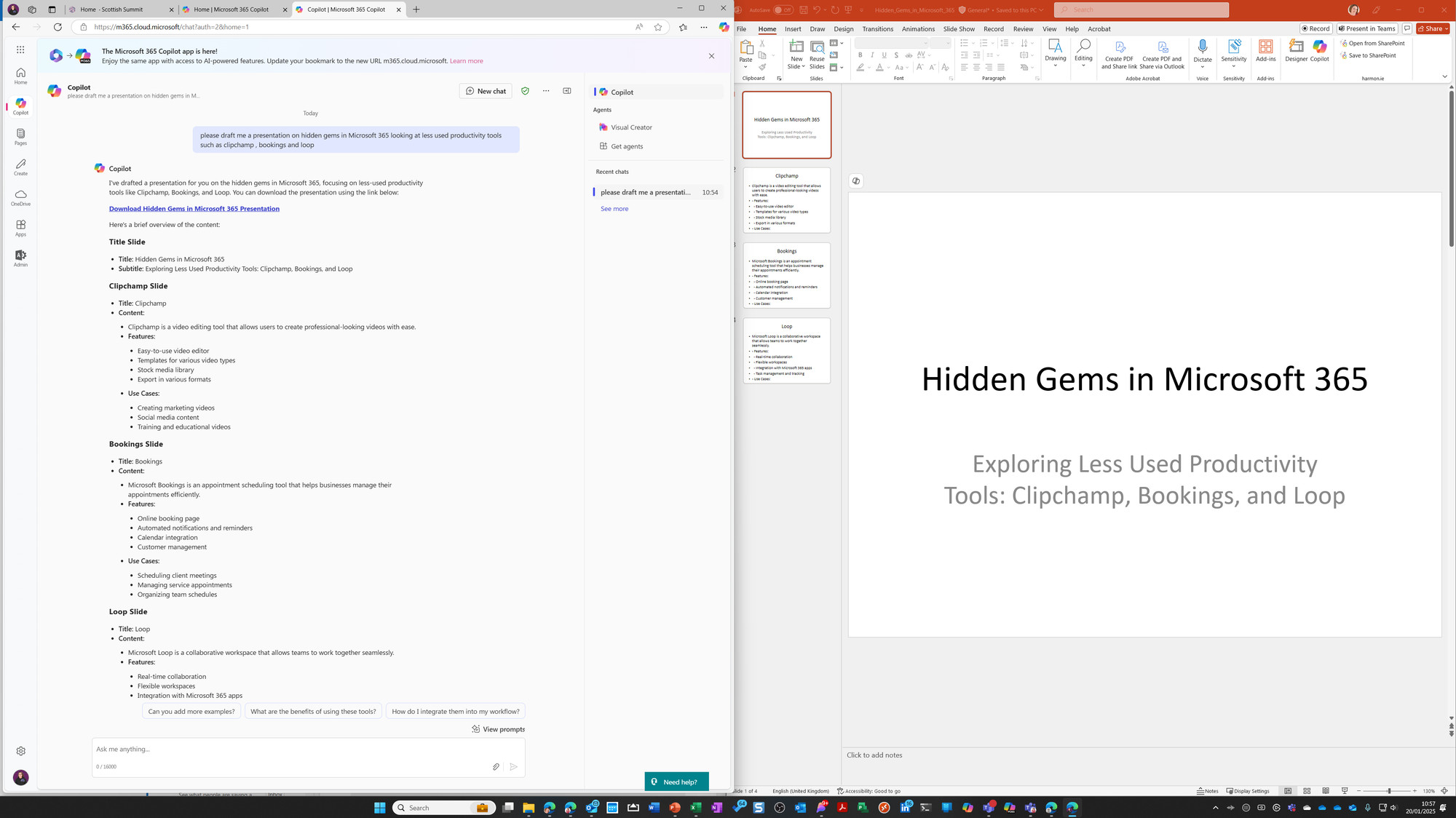Image resolution: width=1456 pixels, height=818 pixels.
Task: Open the Slide Show tab
Action: tap(959, 29)
